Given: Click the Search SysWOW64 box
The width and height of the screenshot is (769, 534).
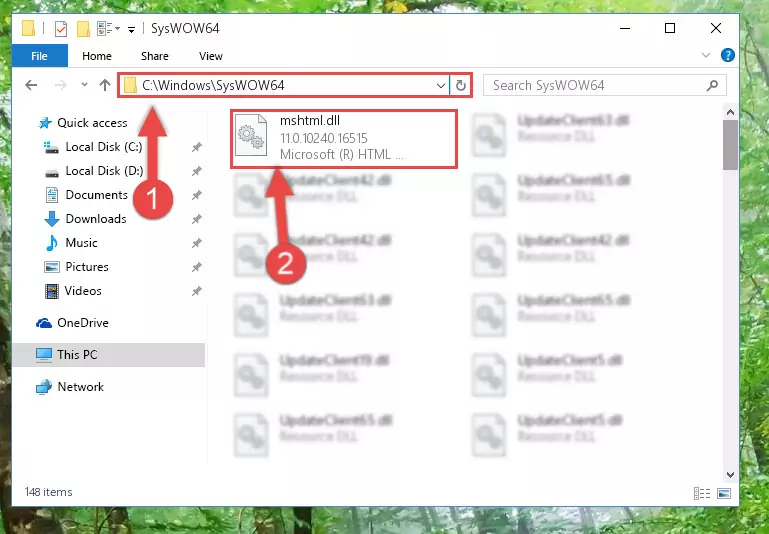Looking at the screenshot, I should click(x=604, y=85).
